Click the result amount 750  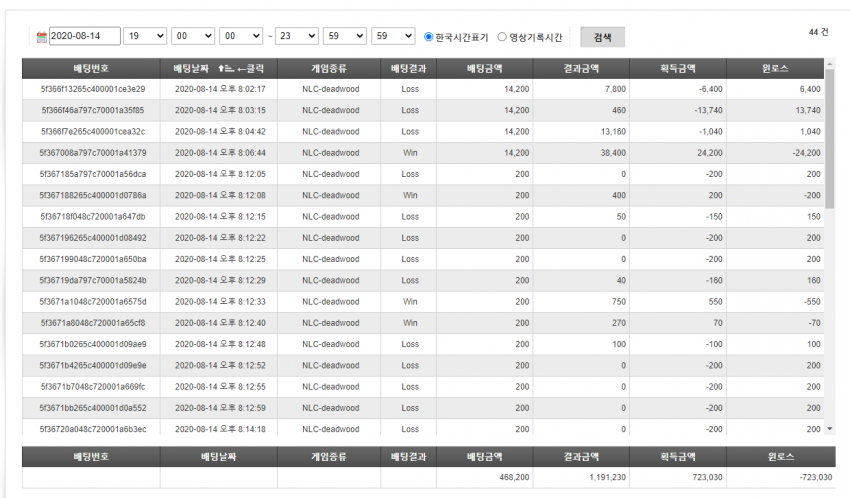click(619, 302)
